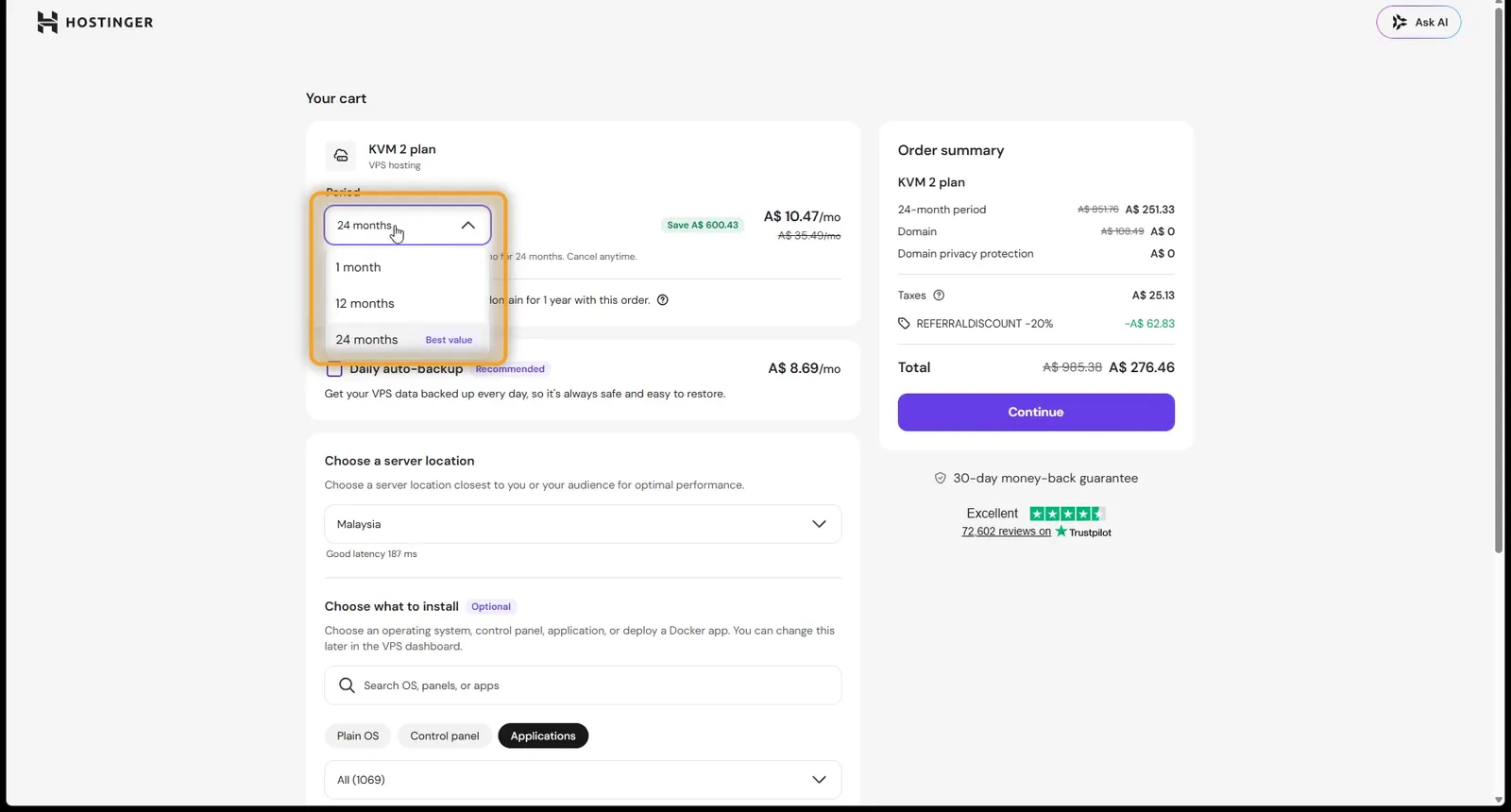Screen dimensions: 1511x812
Task: Focus the Search OS, panels, or apps field
Action: pos(583,685)
